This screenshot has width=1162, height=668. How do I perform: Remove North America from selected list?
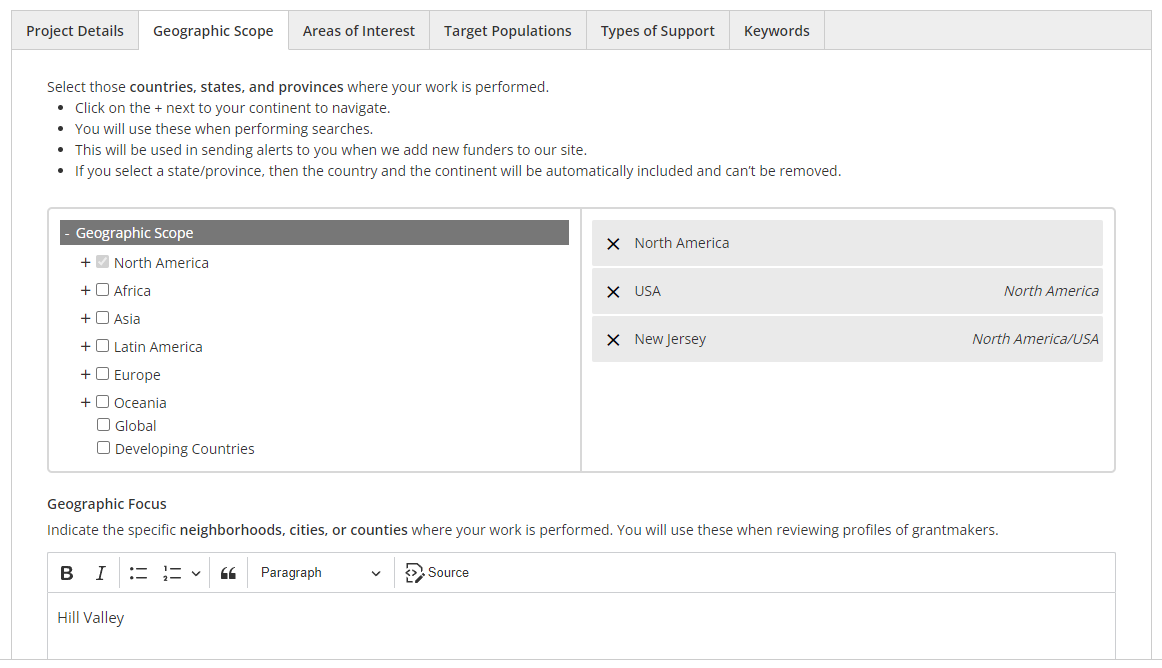[x=613, y=244]
